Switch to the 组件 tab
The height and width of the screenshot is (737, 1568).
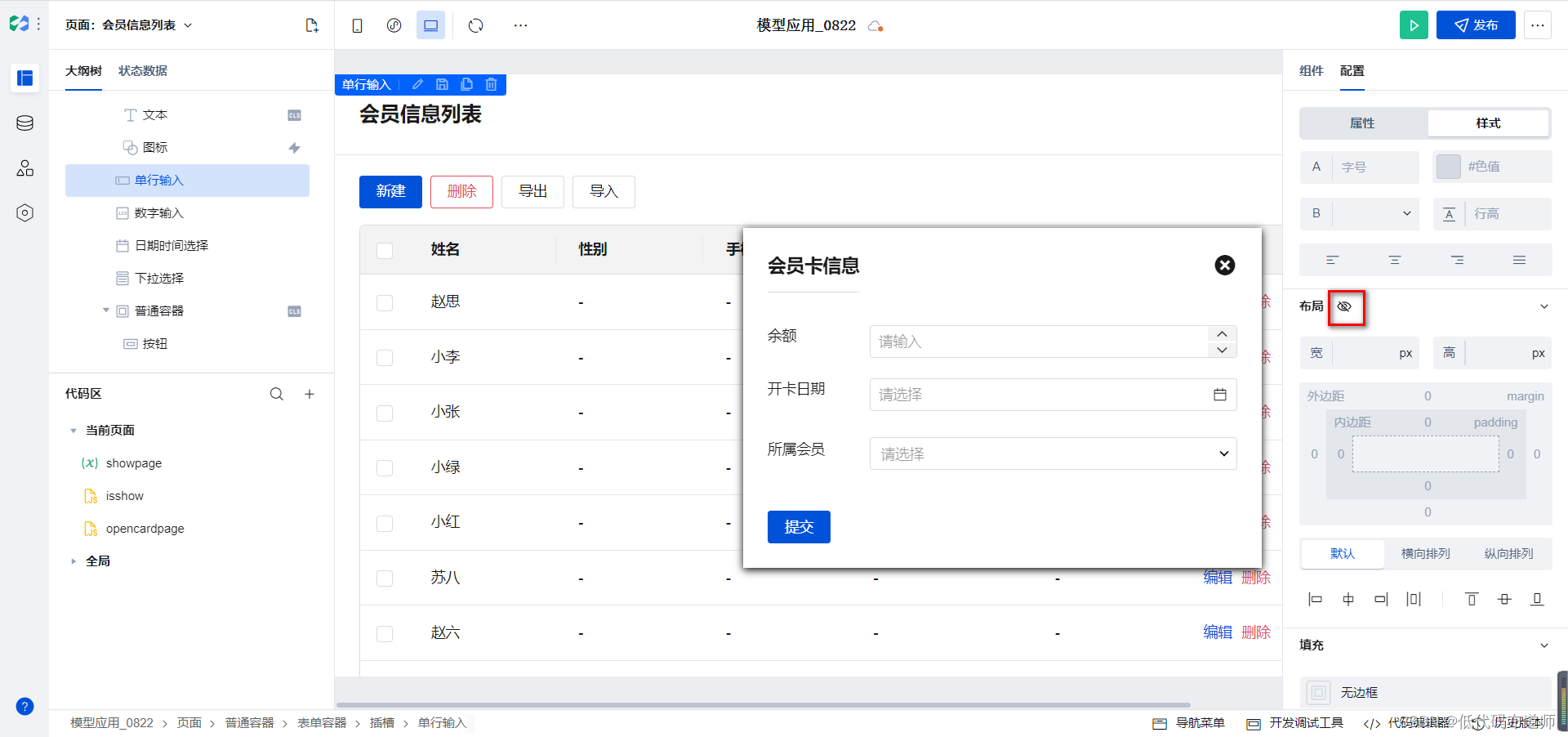tap(1312, 71)
